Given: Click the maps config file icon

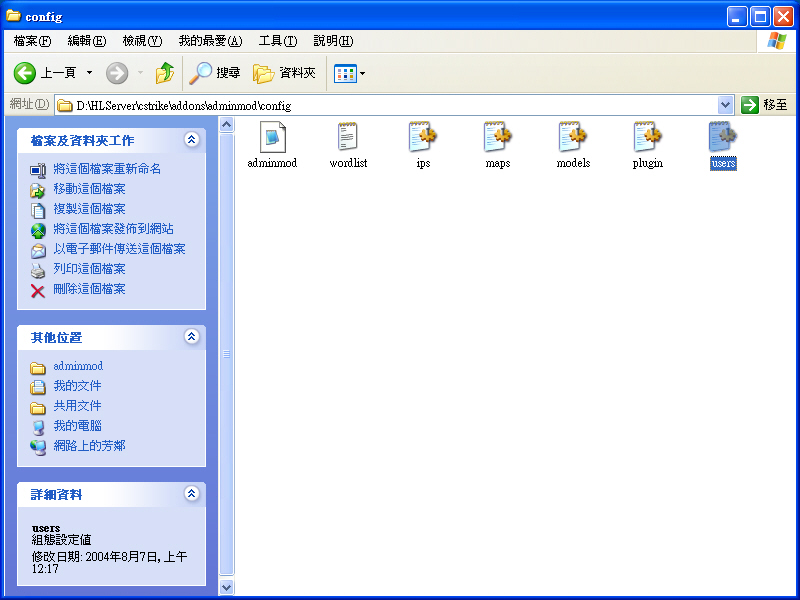Looking at the screenshot, I should (498, 137).
